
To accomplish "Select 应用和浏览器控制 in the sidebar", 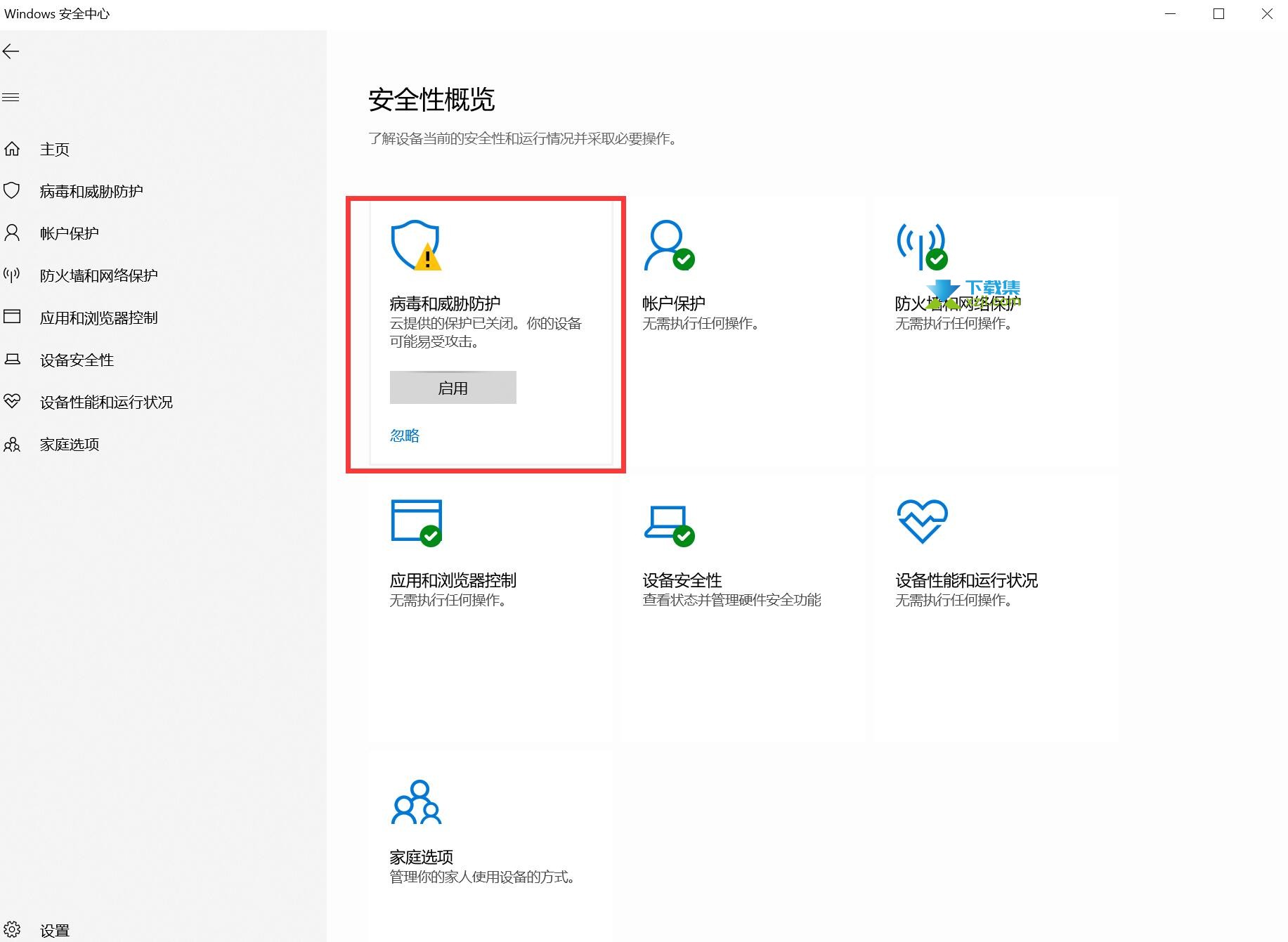I will pos(99,318).
